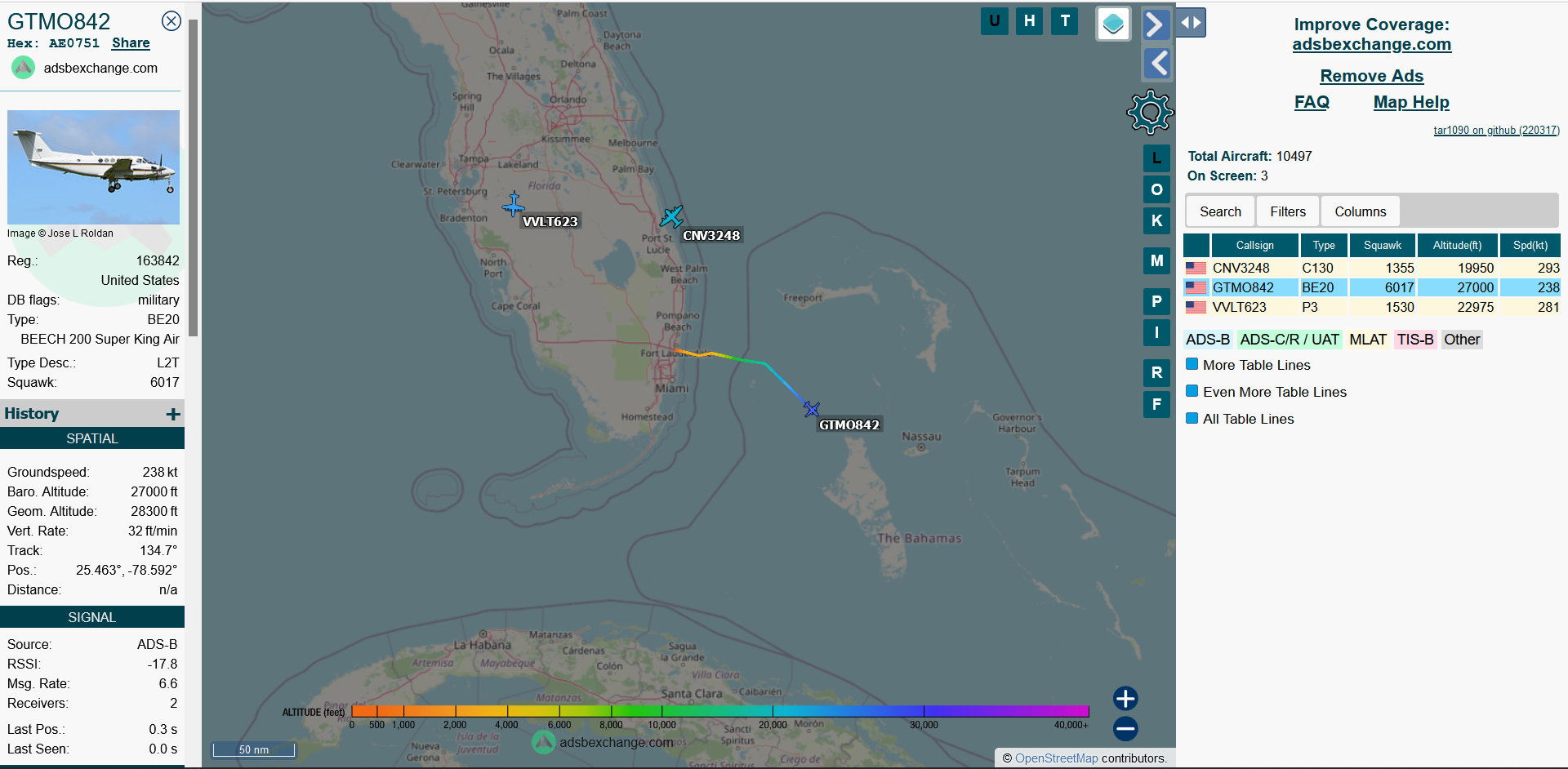Click the GTMO842 map label
This screenshot has width=1568, height=769.
849,425
